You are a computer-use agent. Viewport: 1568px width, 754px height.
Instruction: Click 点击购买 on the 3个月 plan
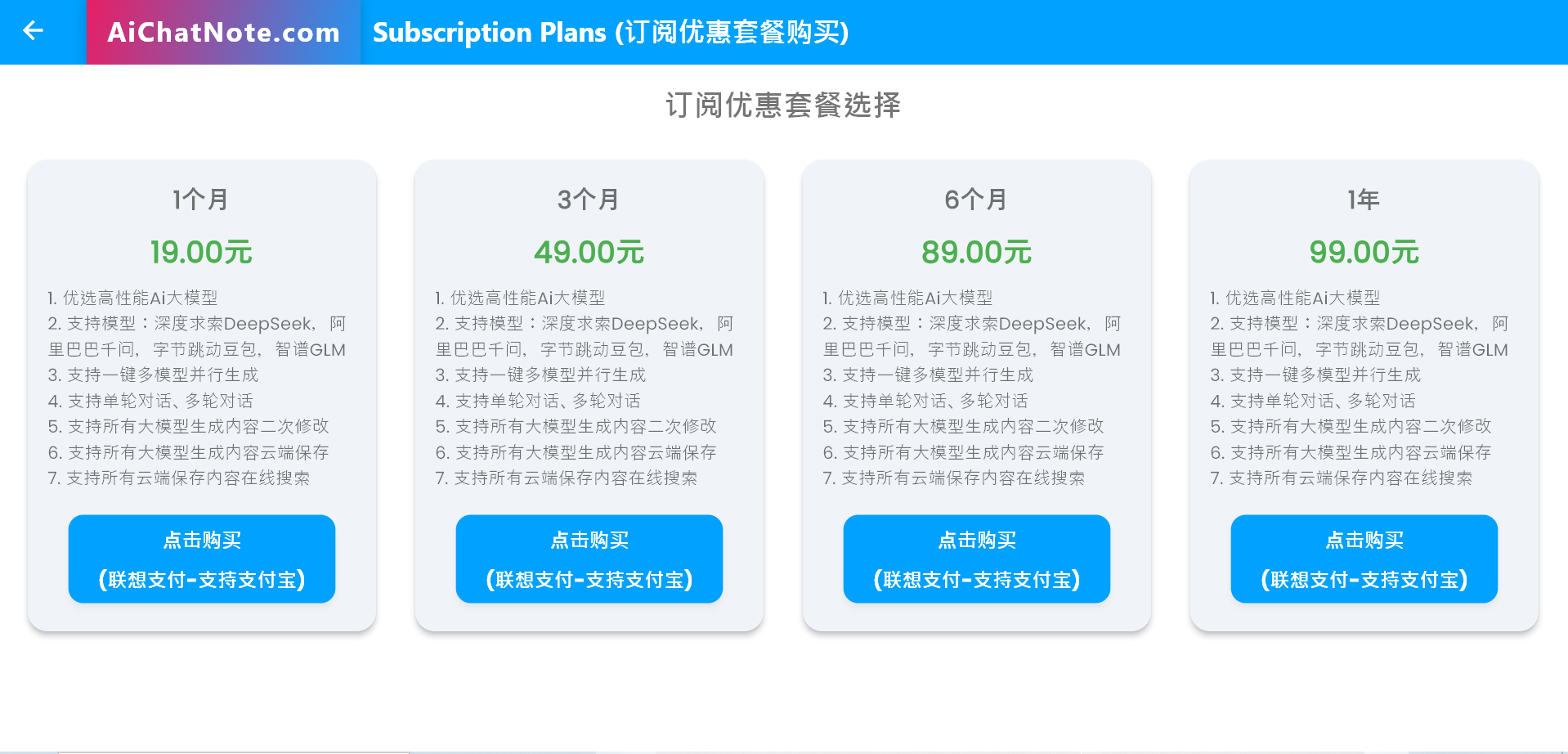[x=589, y=559]
